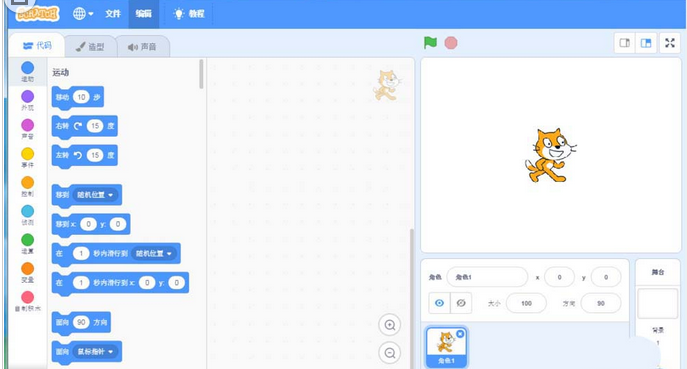Screen dimensions: 687x369
Task: Open the 教程 tutorials button
Action: point(189,14)
